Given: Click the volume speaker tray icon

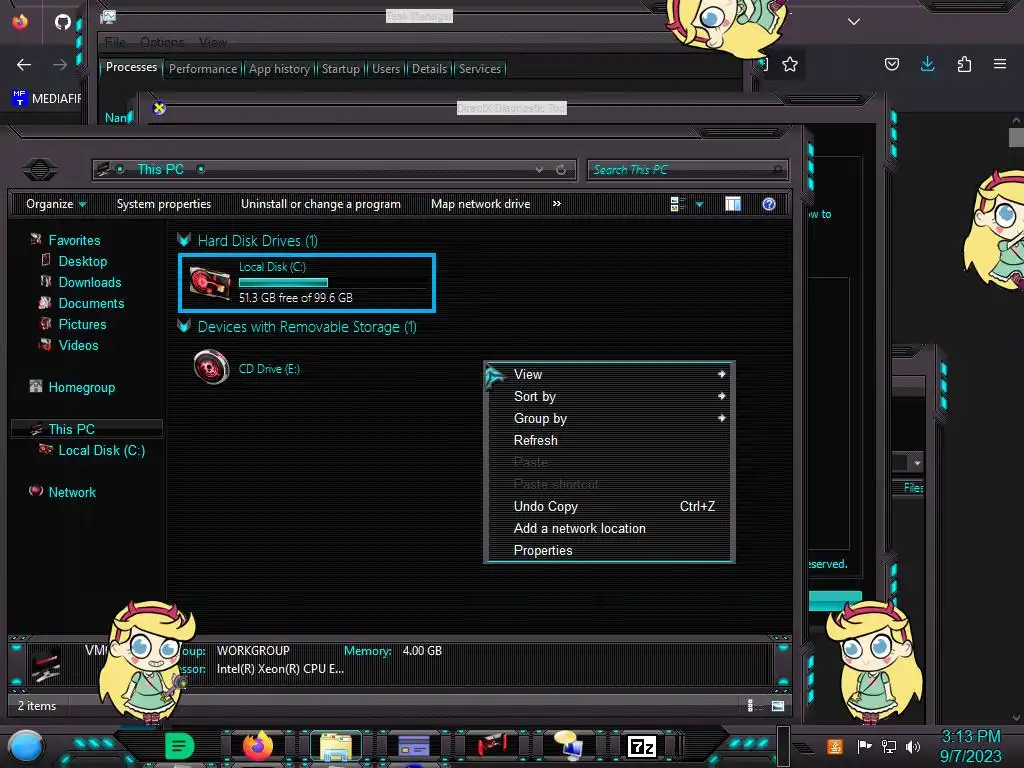Looking at the screenshot, I should coord(913,746).
